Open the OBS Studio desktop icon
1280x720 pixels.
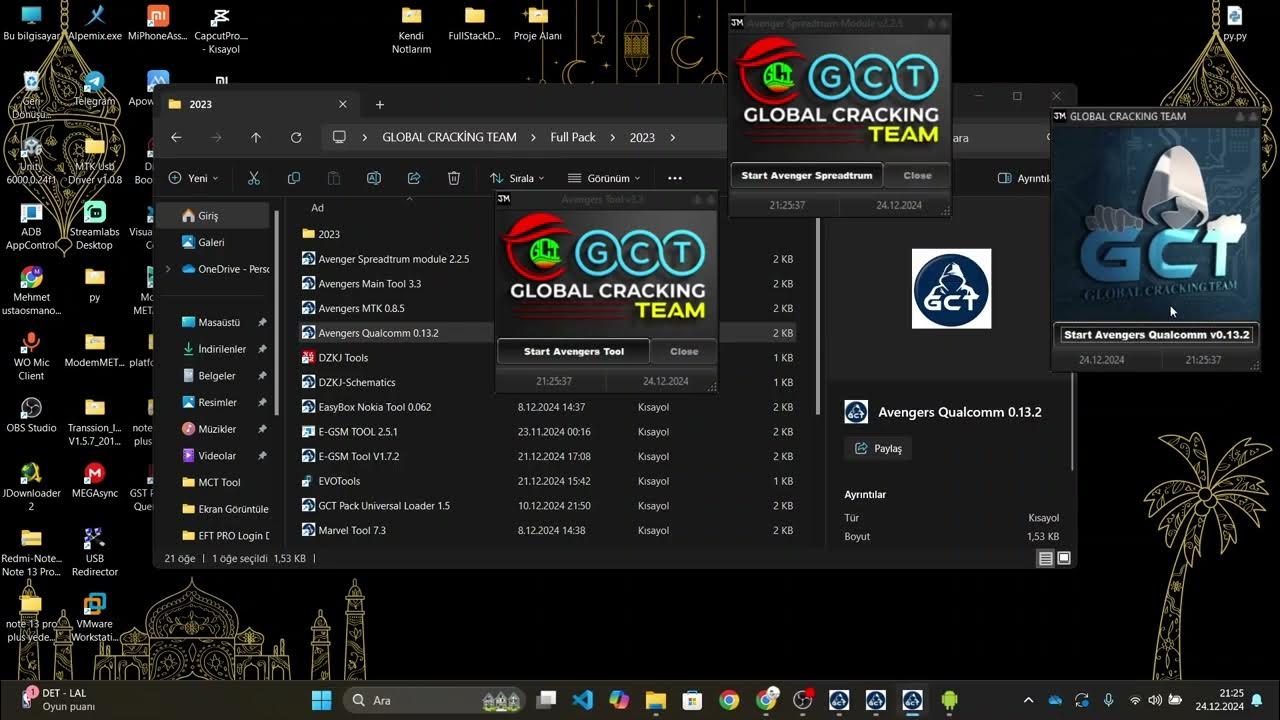[x=31, y=414]
